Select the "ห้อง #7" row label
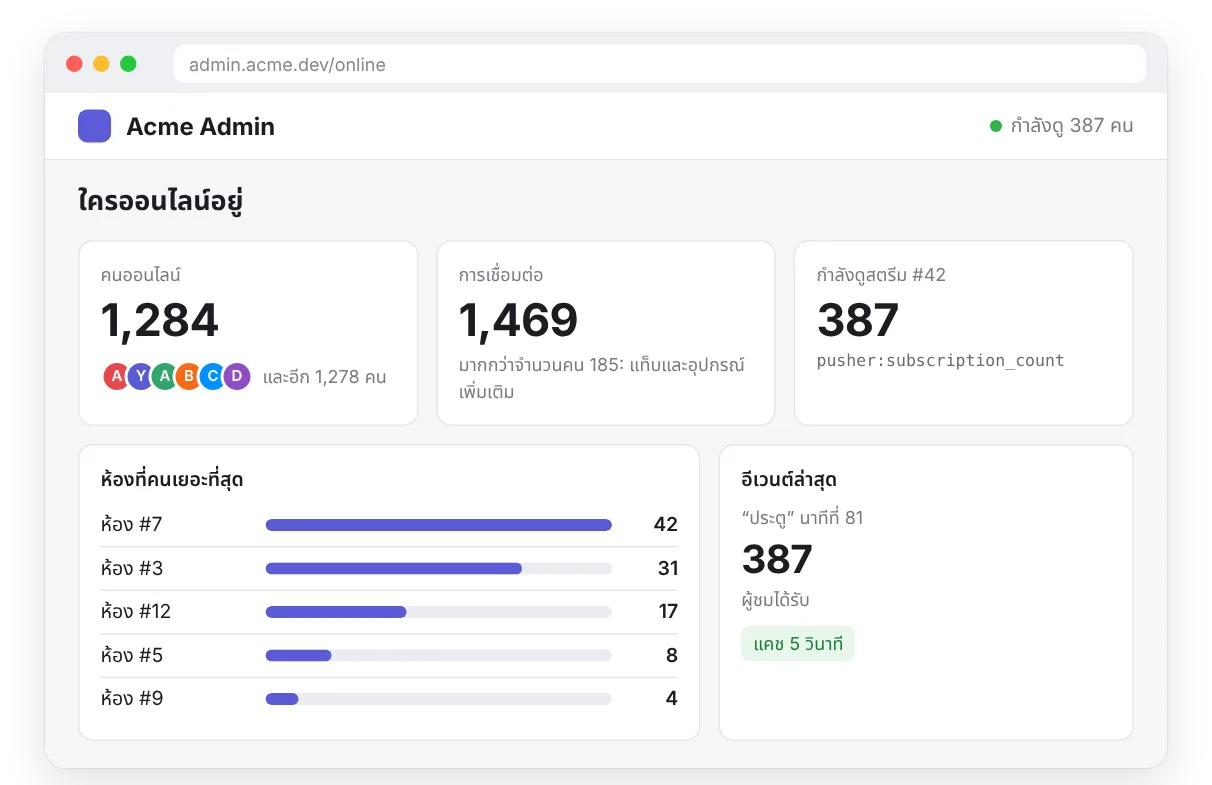 132,525
